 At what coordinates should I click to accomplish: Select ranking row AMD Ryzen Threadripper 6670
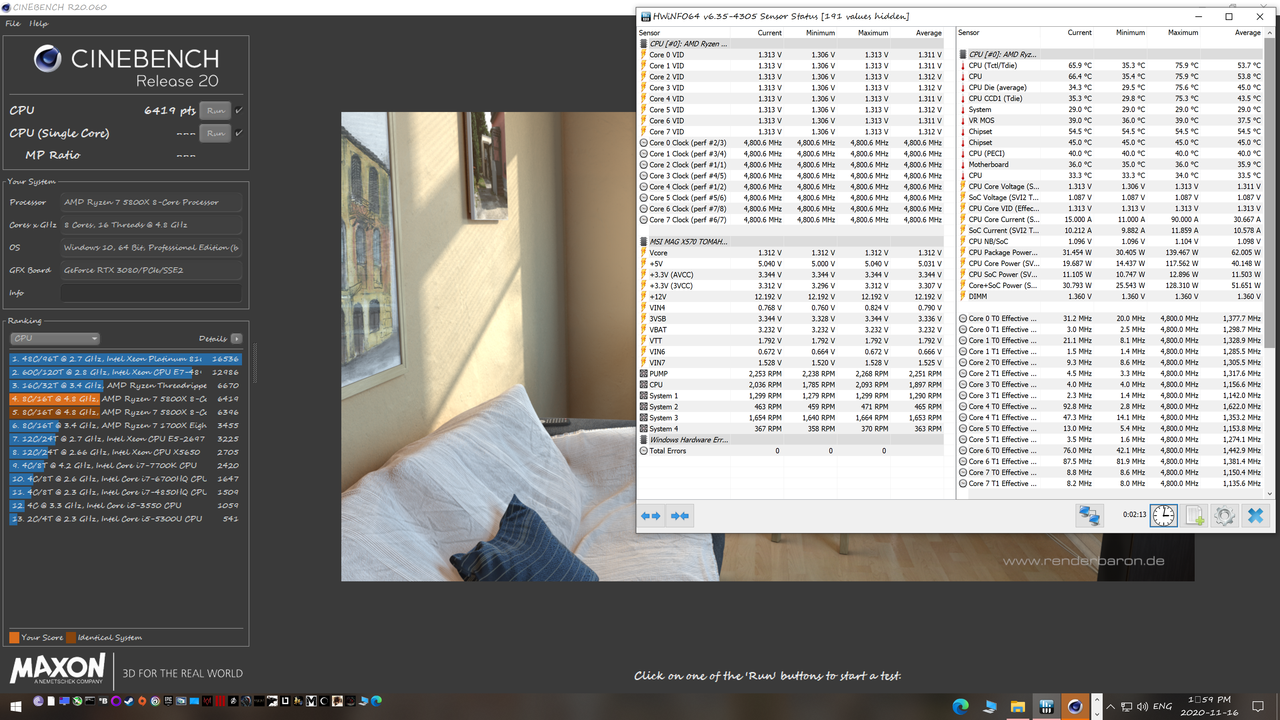click(x=126, y=385)
